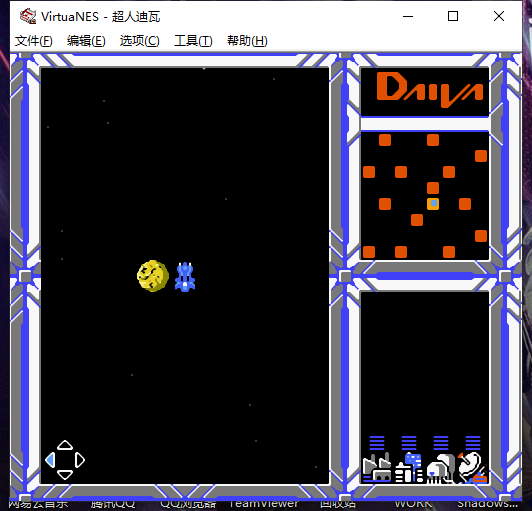Open the 编辑(E) menu
The height and width of the screenshot is (511, 532).
86,41
